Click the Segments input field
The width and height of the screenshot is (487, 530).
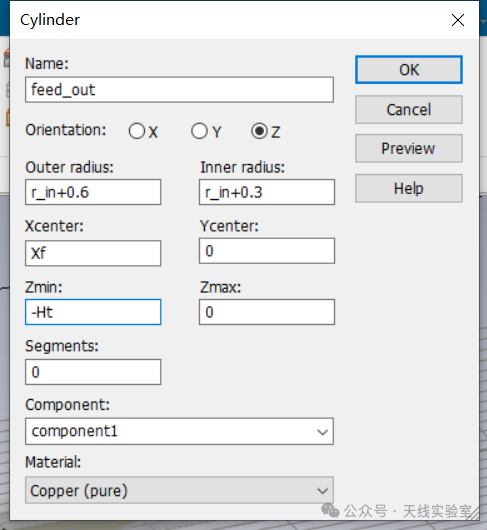pos(93,372)
